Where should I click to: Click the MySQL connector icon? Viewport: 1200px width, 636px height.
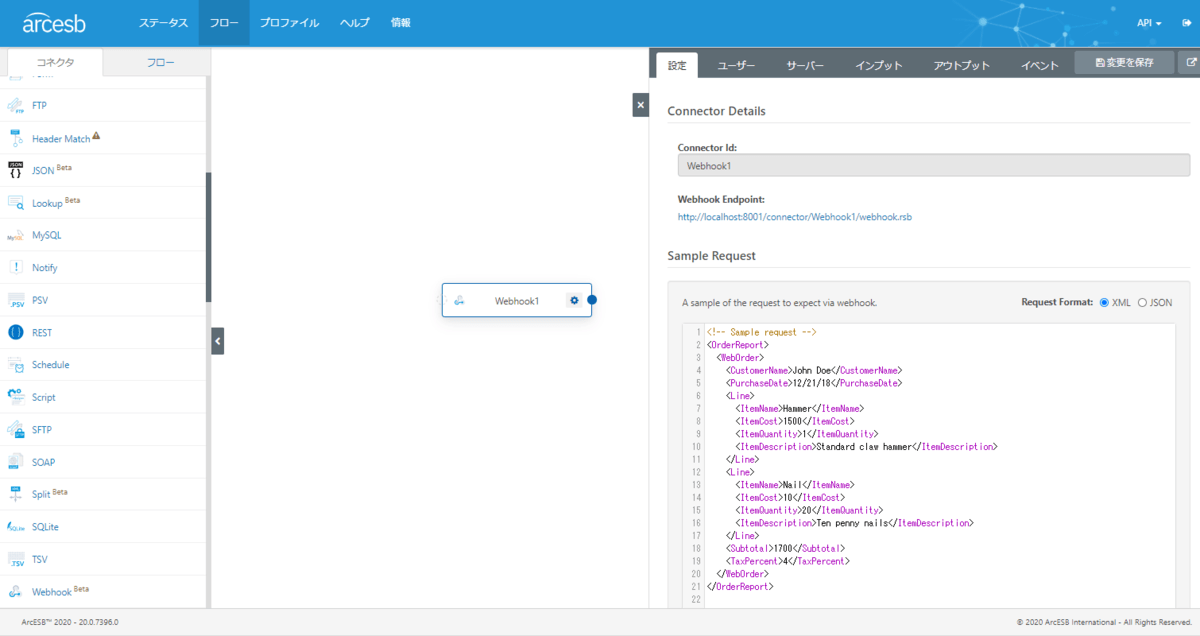coord(16,236)
